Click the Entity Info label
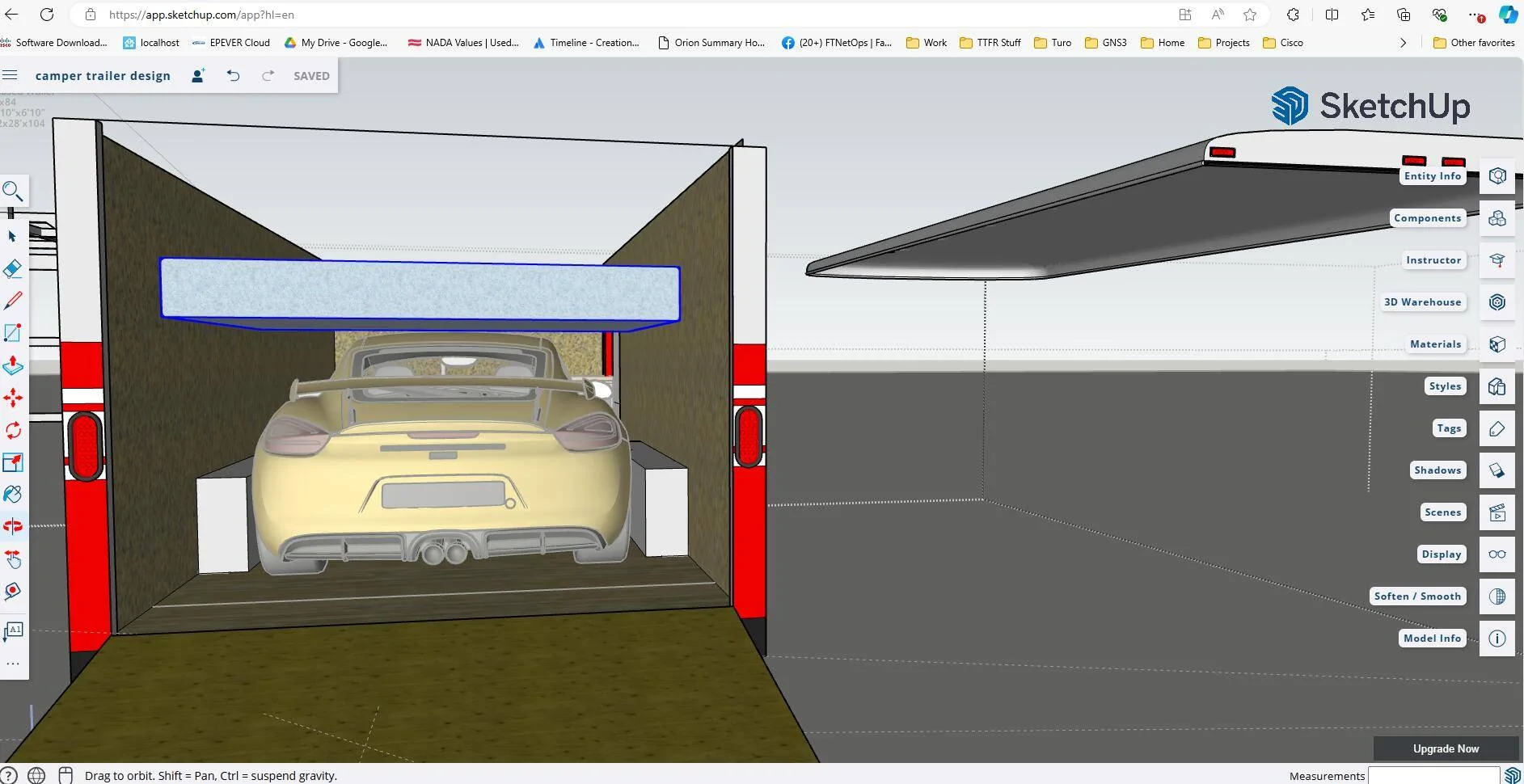 1433,176
